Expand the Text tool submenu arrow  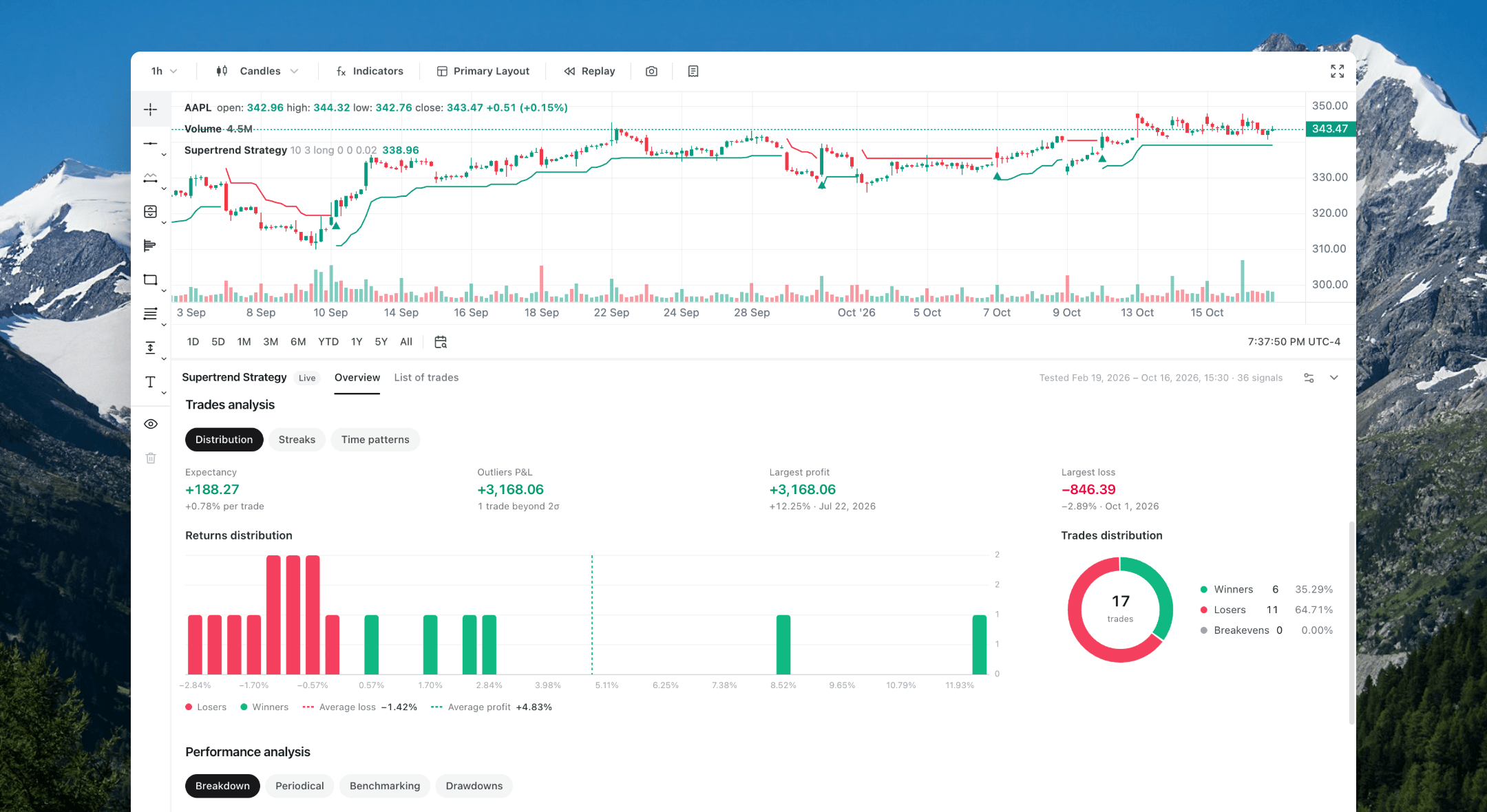164,394
